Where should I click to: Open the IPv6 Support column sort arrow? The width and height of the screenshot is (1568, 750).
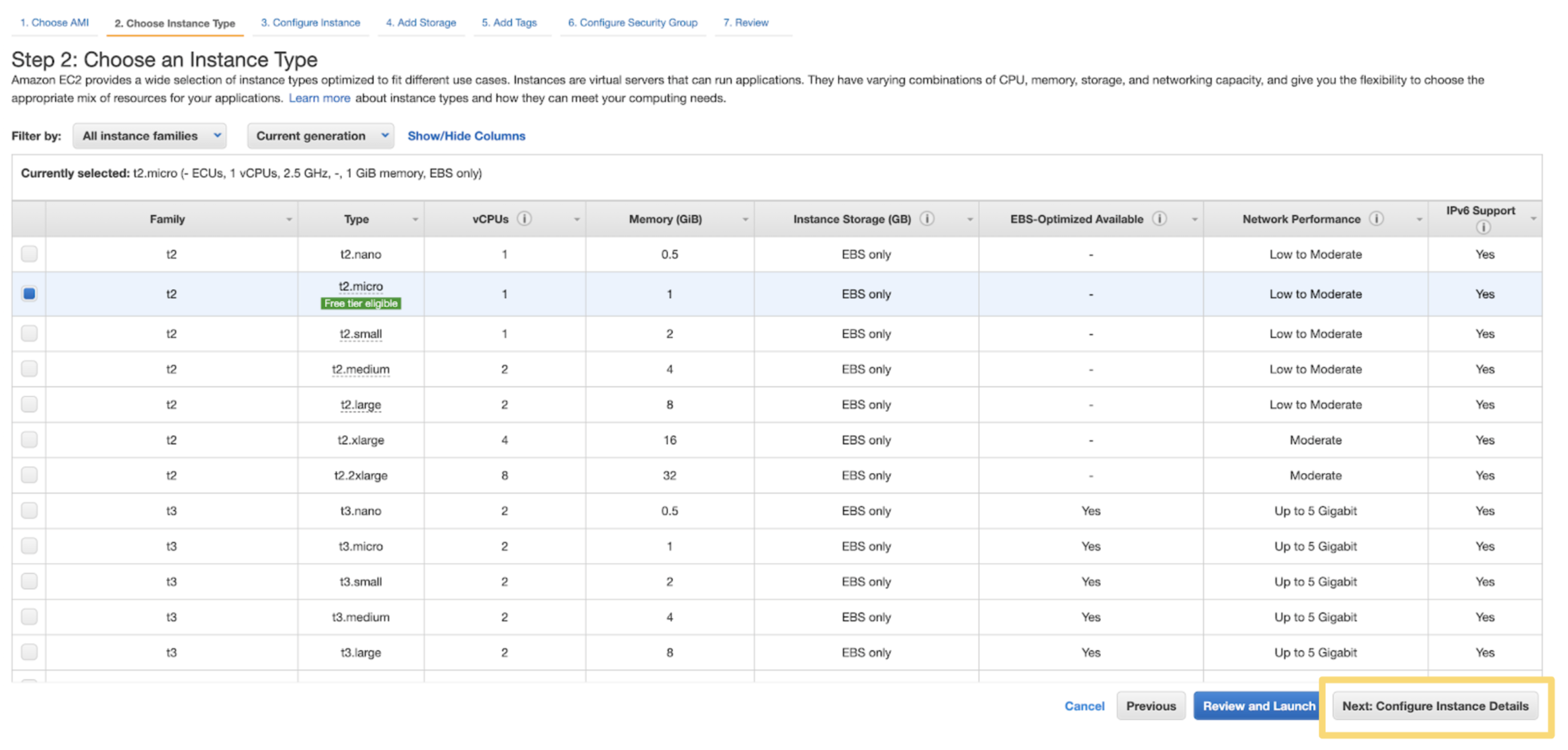(x=1533, y=219)
